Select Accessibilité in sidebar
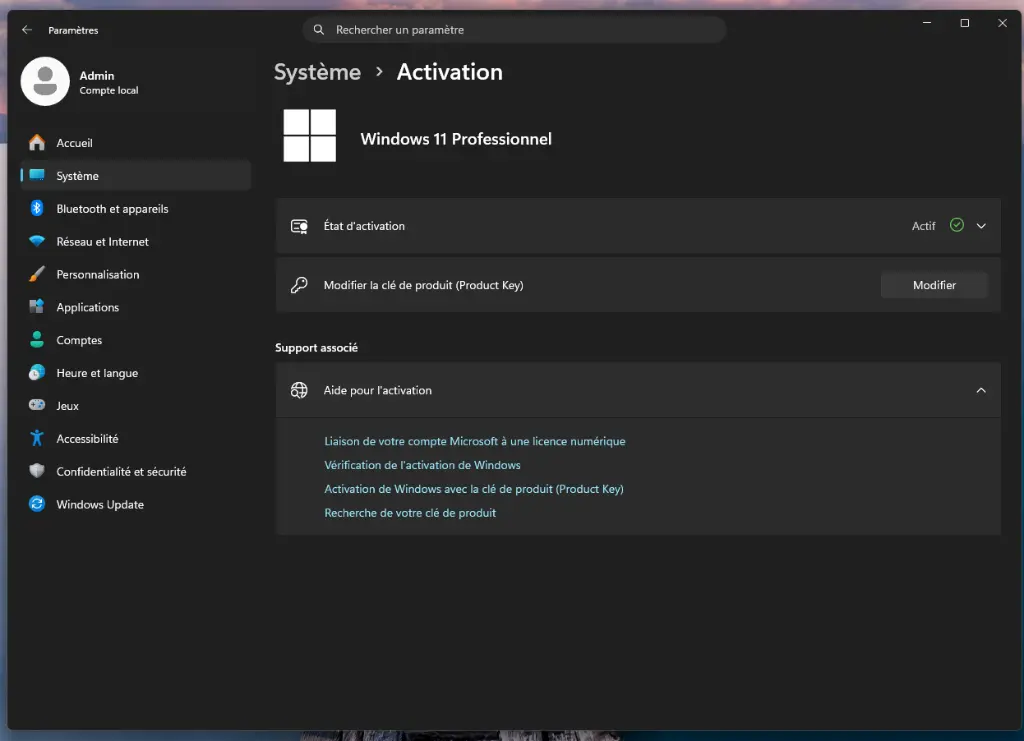1024x741 pixels. tap(136, 438)
